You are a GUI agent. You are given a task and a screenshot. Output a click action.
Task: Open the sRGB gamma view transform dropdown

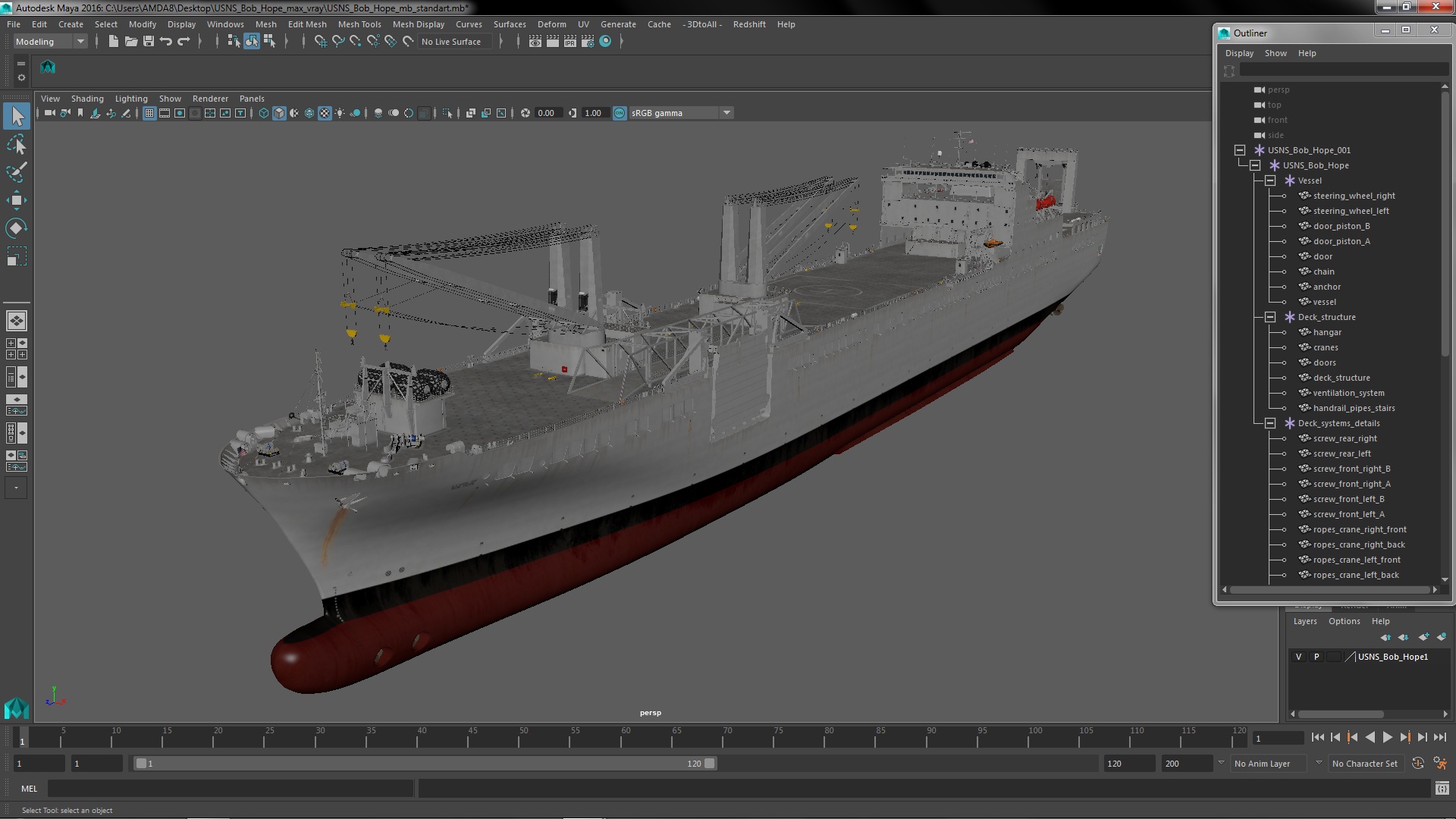tap(680, 113)
